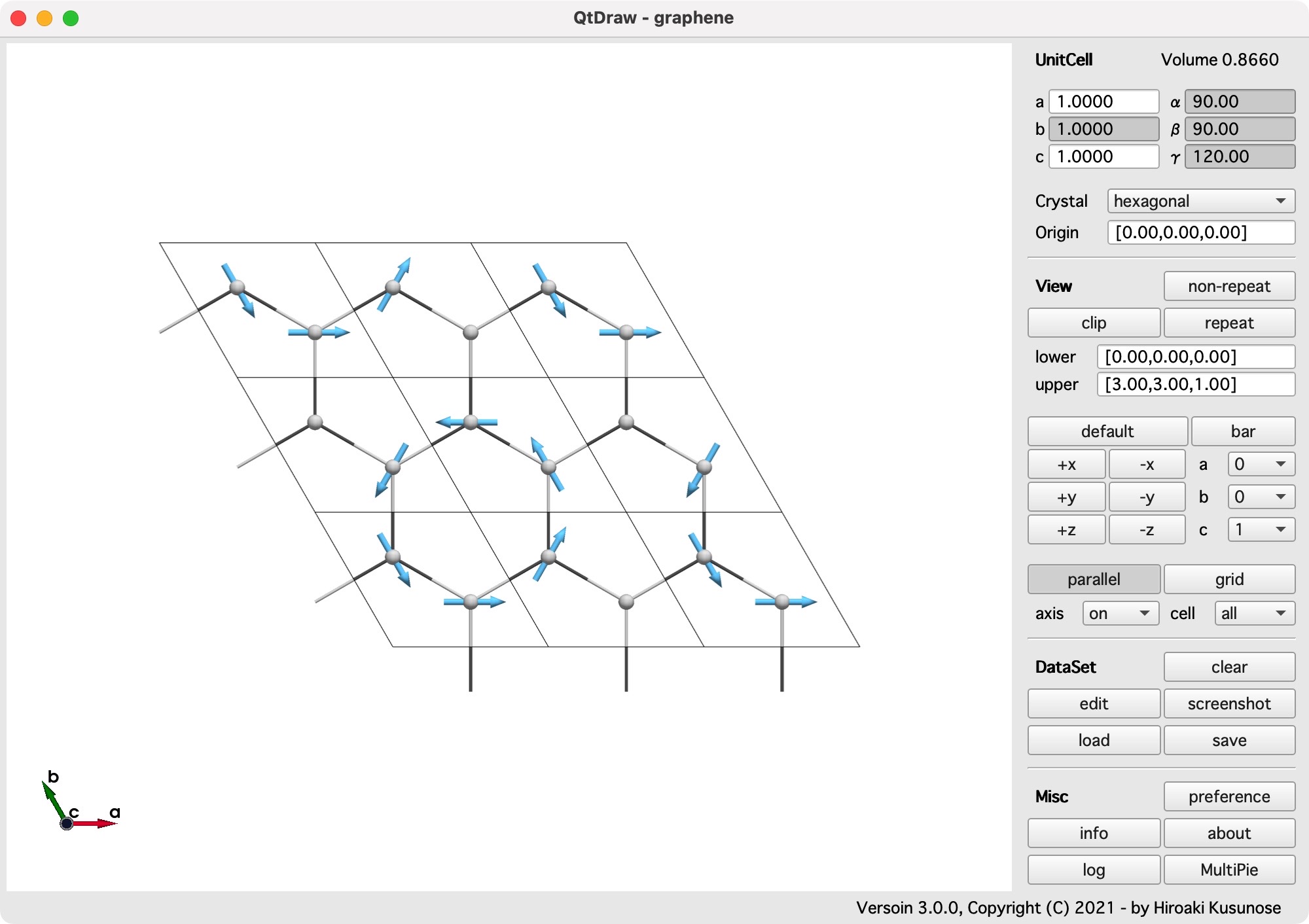The image size is (1309, 924).
Task: Toggle the bar visibility button
Action: [x=1242, y=431]
